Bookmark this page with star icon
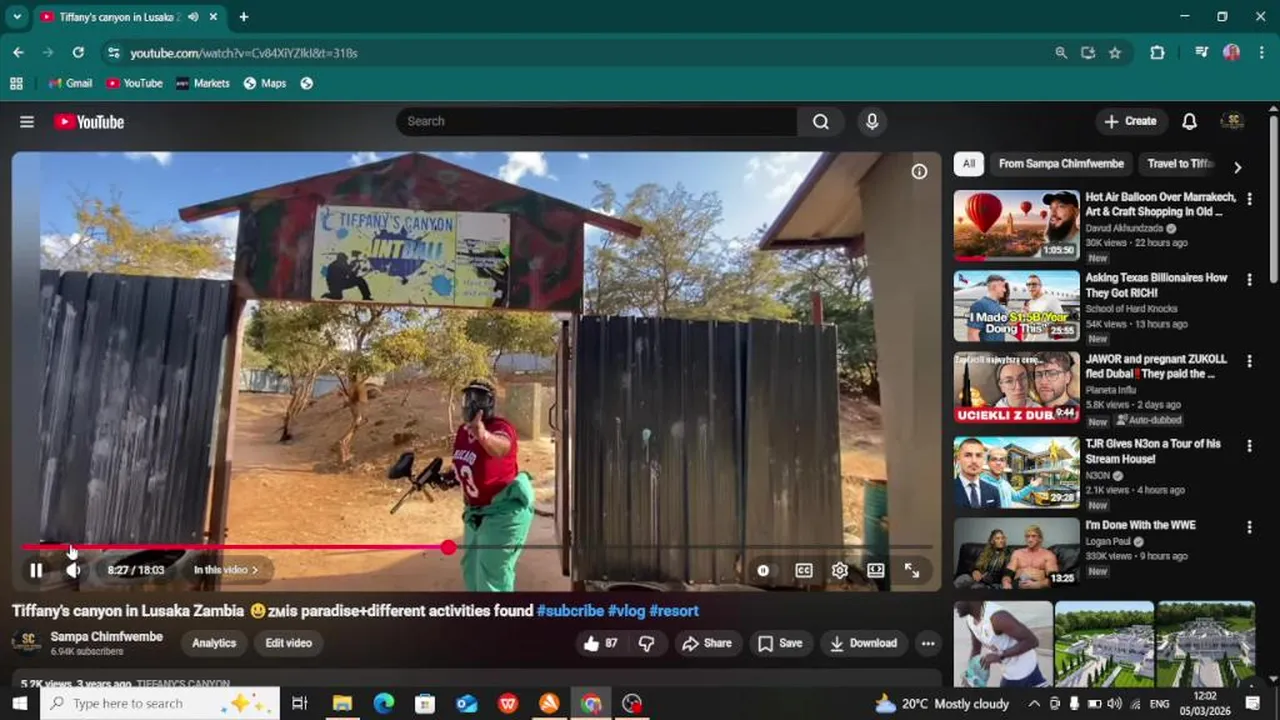Screen dimensions: 1280x720 [1115, 53]
